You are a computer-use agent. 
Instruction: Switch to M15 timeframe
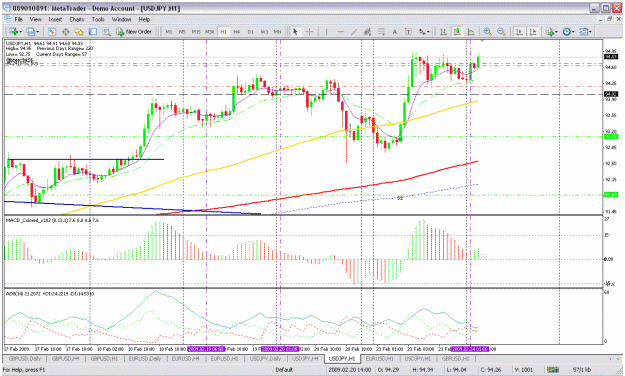click(x=196, y=31)
